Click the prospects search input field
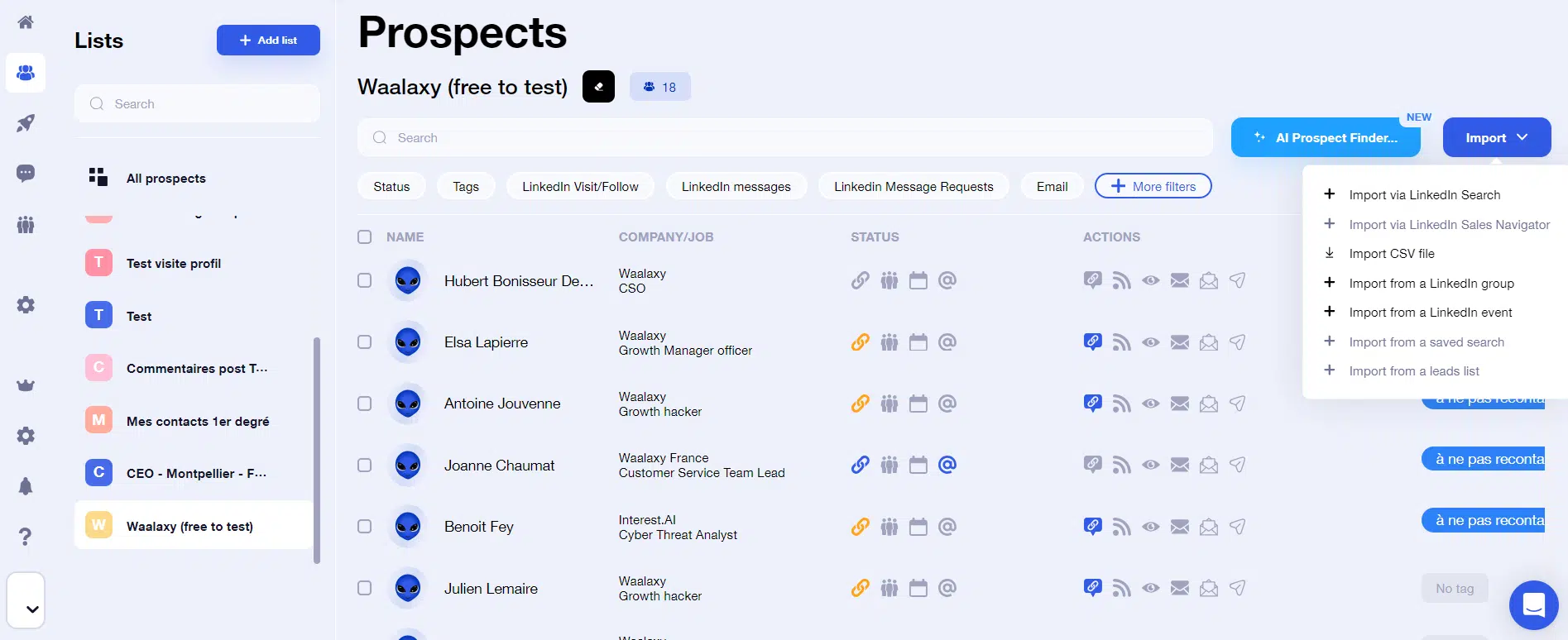The image size is (1568, 640). point(784,138)
